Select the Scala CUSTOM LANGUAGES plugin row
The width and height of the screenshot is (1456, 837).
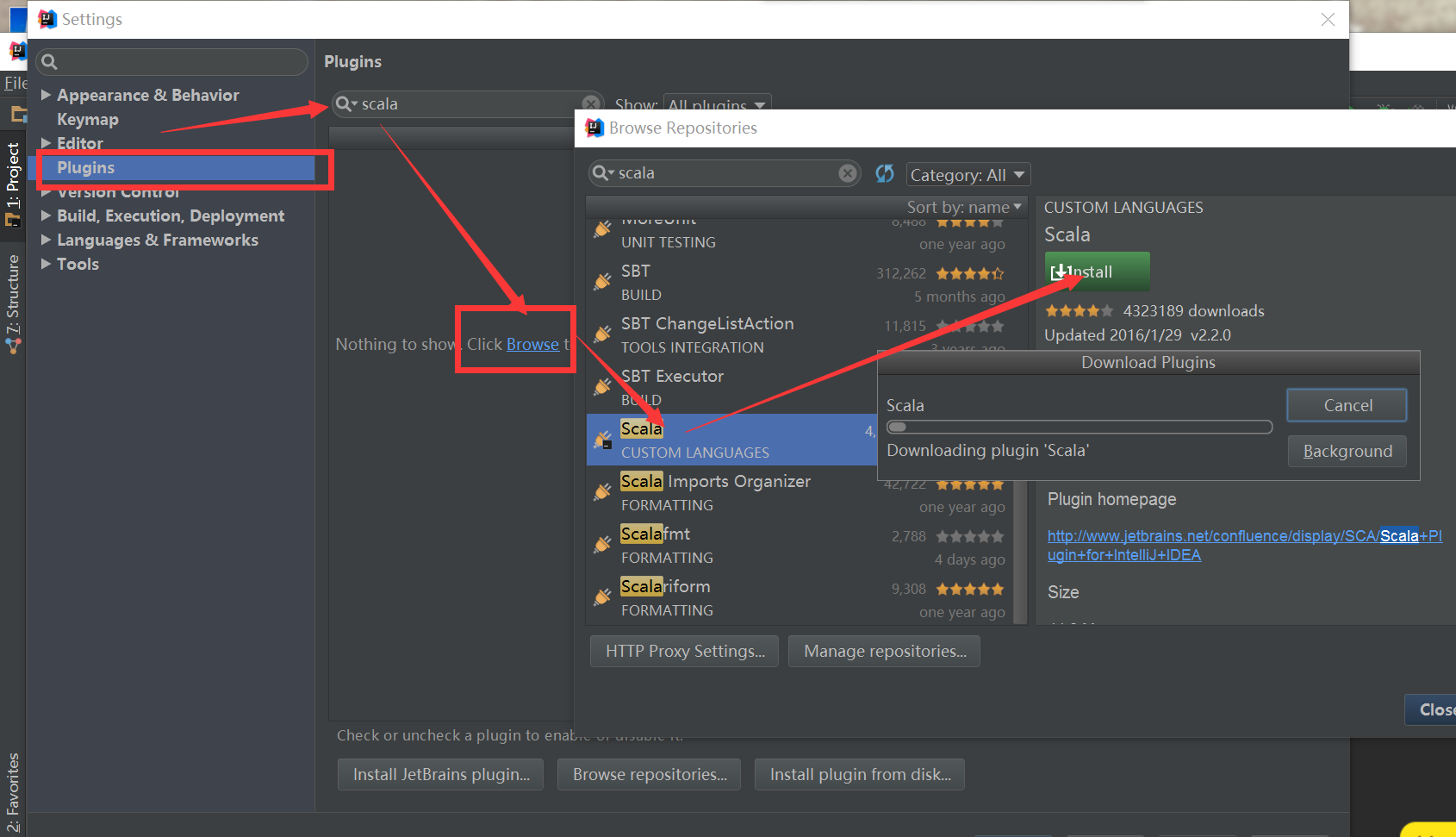coord(732,440)
